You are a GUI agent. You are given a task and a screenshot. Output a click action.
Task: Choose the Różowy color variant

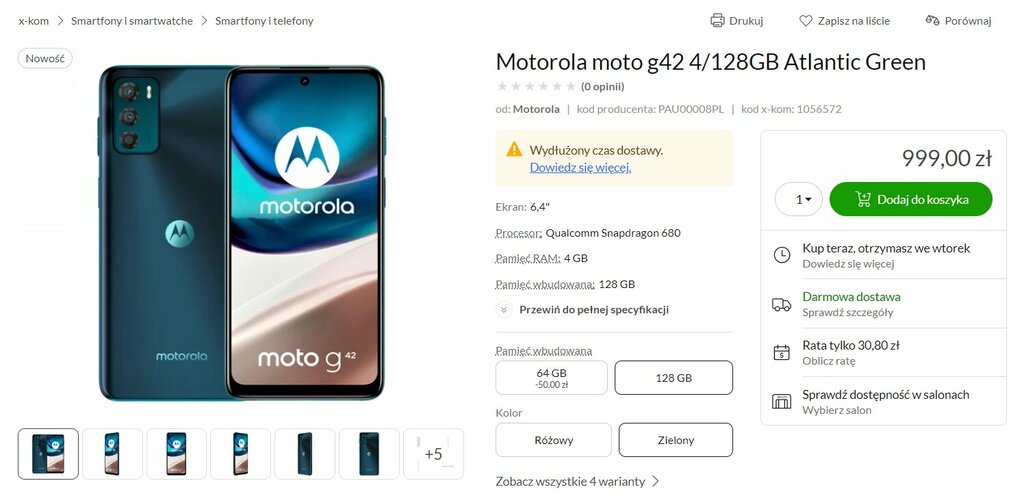tap(554, 440)
